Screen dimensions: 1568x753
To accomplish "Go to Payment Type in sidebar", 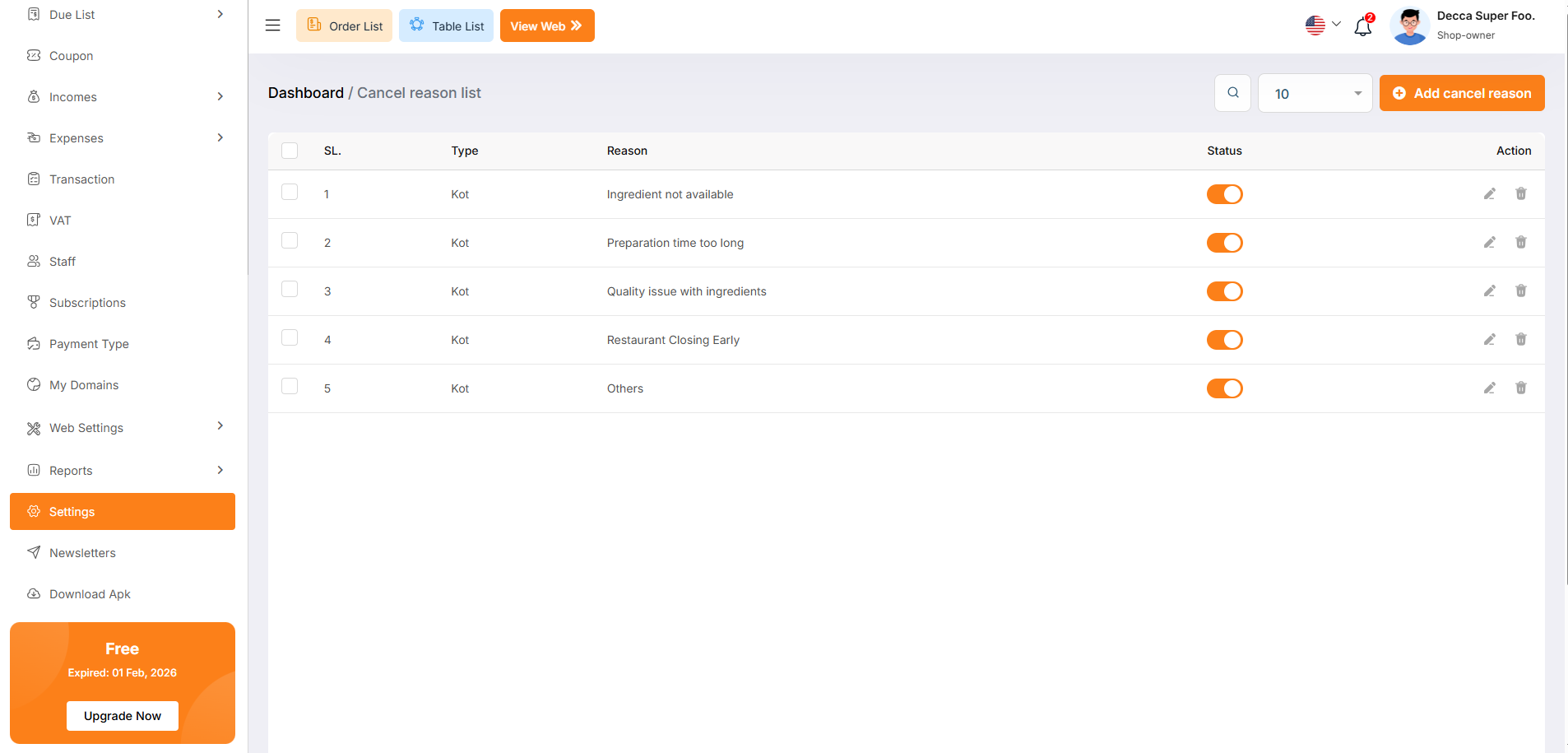I will click(89, 344).
